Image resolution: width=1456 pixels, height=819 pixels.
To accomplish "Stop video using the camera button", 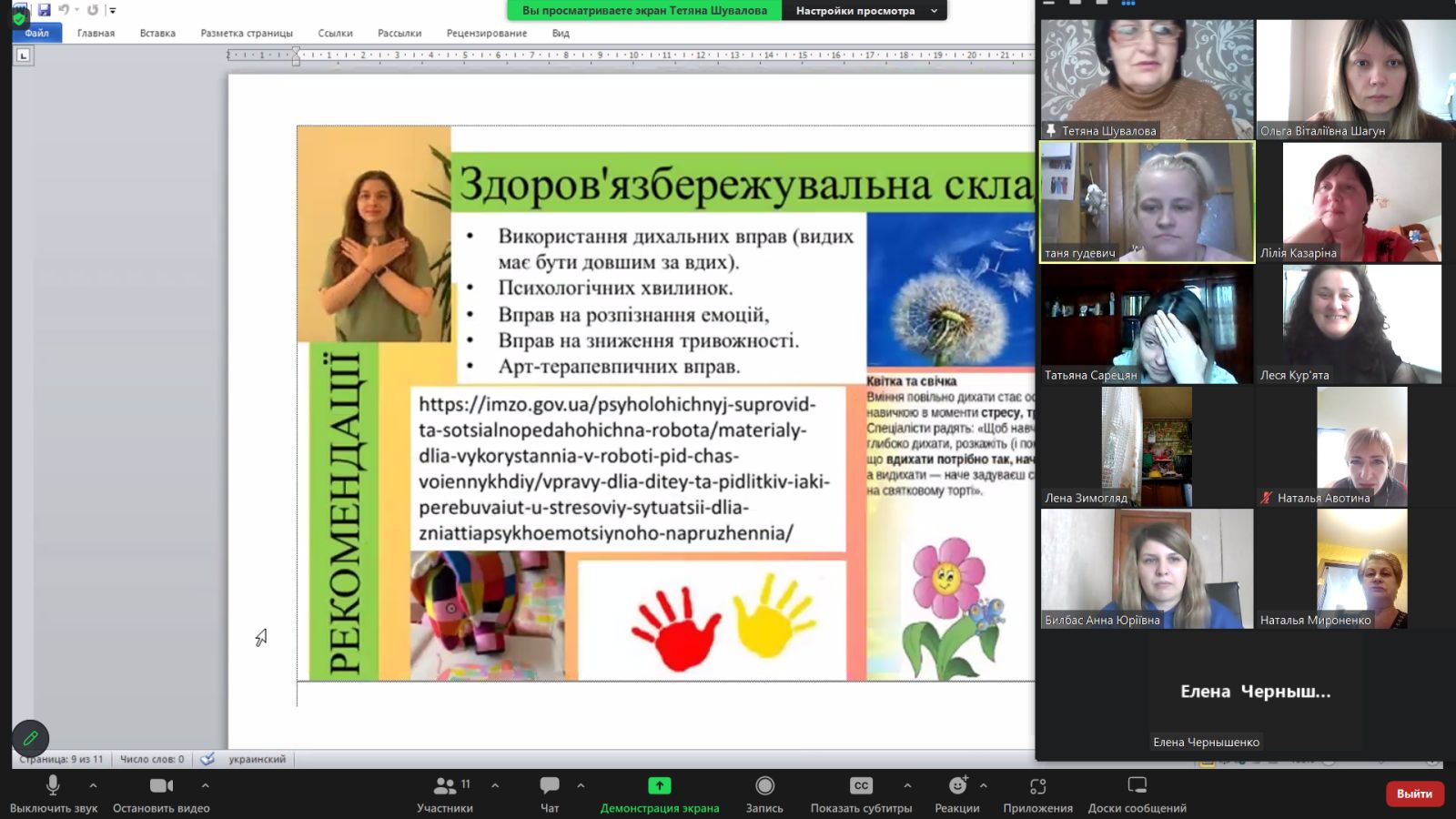I will pos(161,786).
